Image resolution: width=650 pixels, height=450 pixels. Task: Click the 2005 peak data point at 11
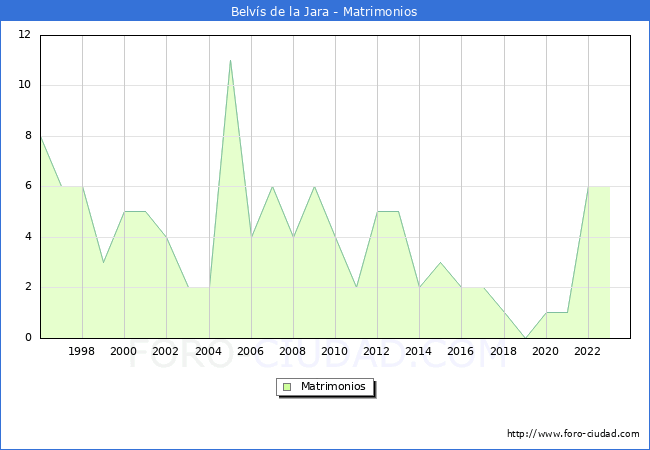tap(230, 60)
